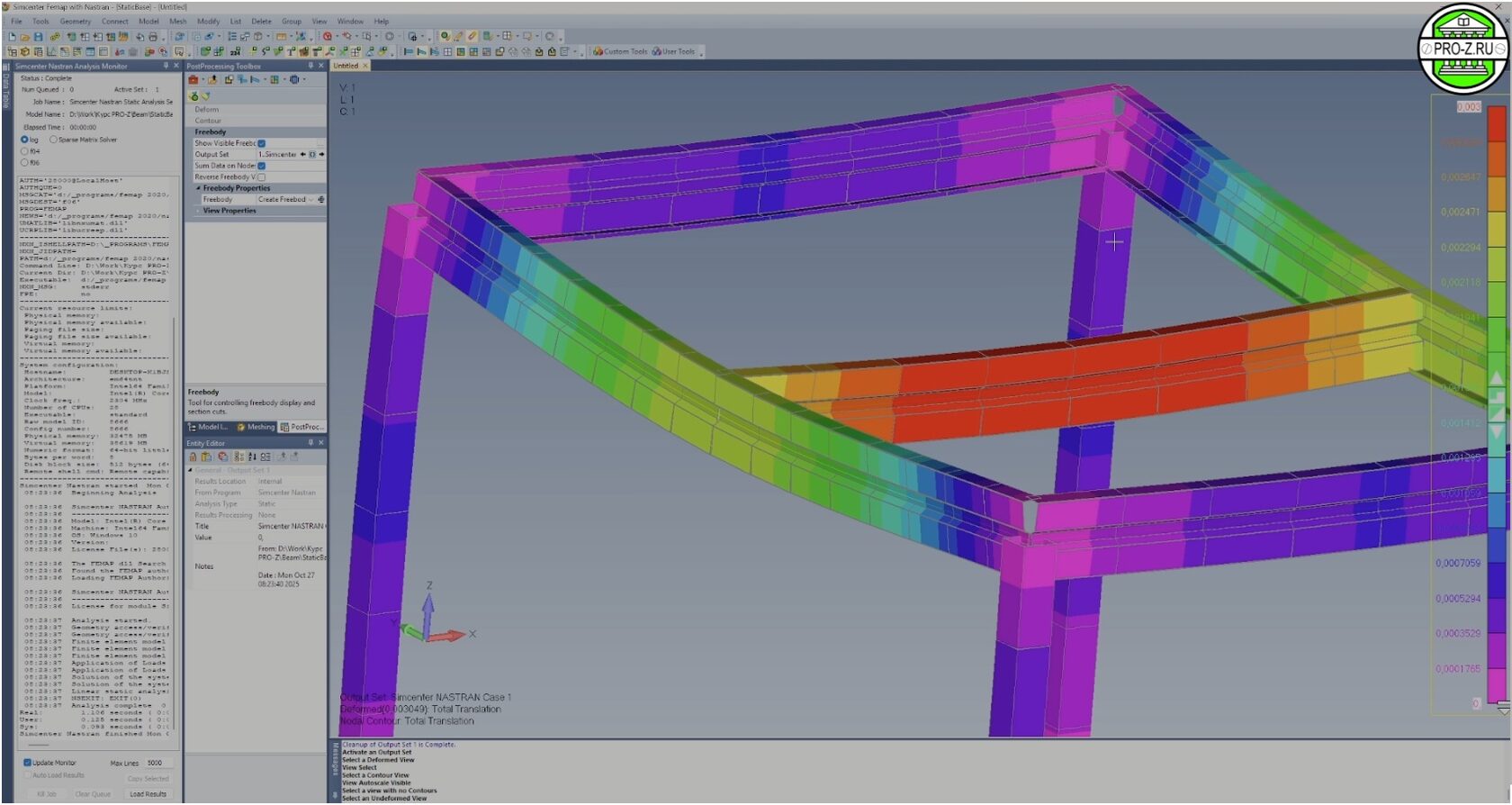The width and height of the screenshot is (1512, 805).
Task: Toggle the Show Visible Freebody checkbox
Action: (x=262, y=143)
